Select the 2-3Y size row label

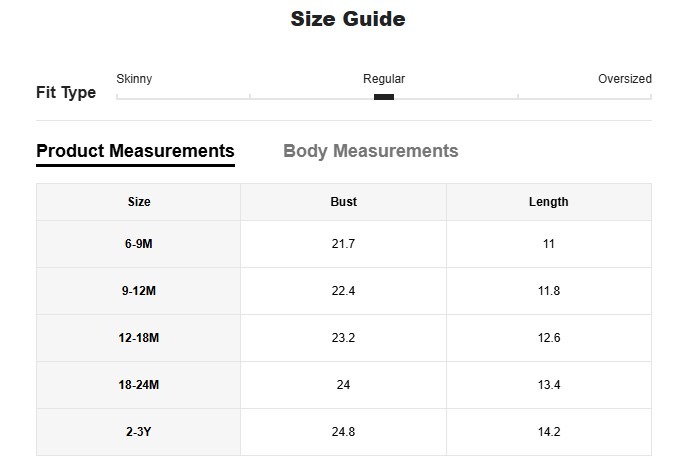click(x=139, y=432)
